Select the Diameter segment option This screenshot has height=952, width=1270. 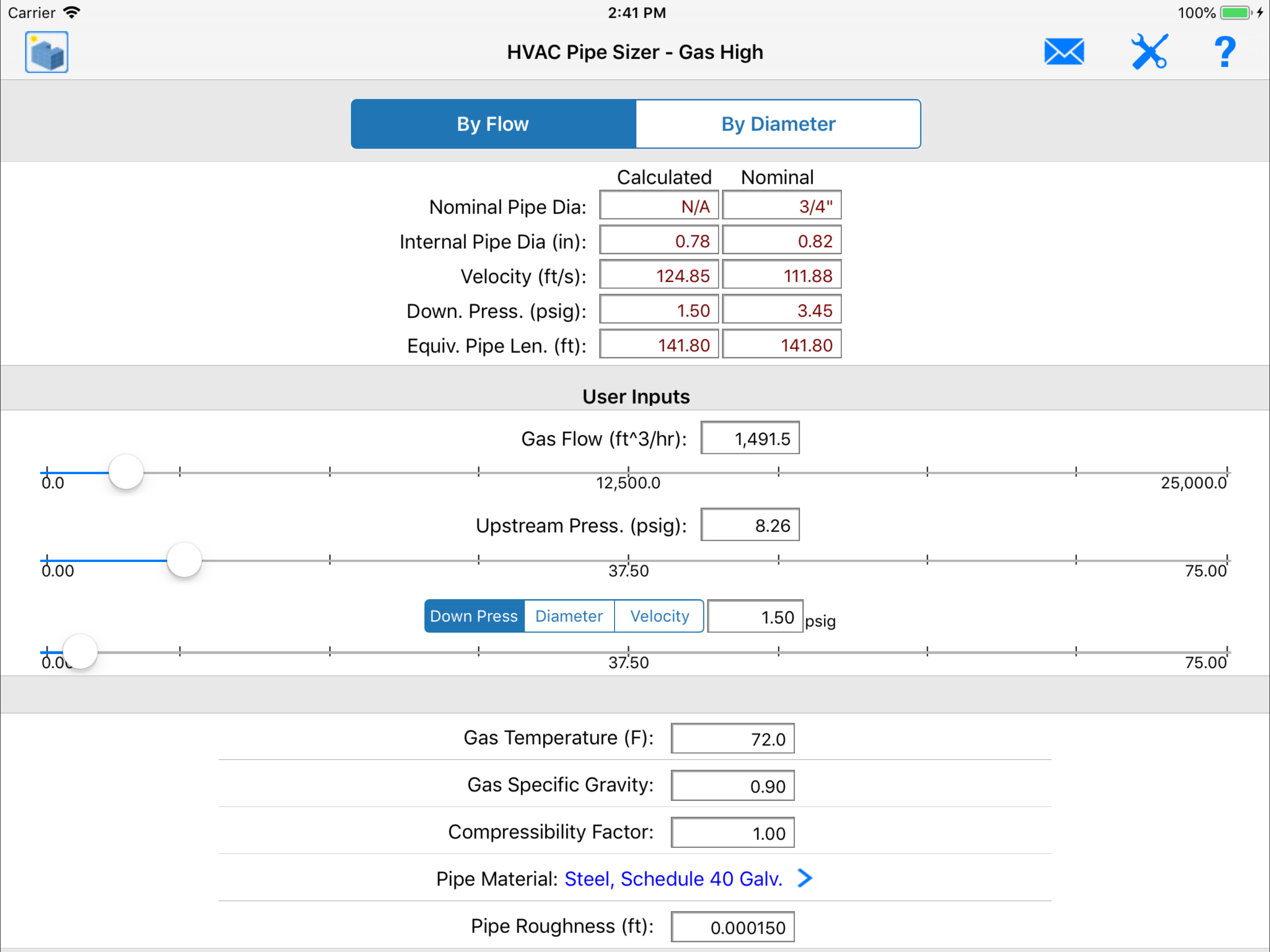coord(569,616)
